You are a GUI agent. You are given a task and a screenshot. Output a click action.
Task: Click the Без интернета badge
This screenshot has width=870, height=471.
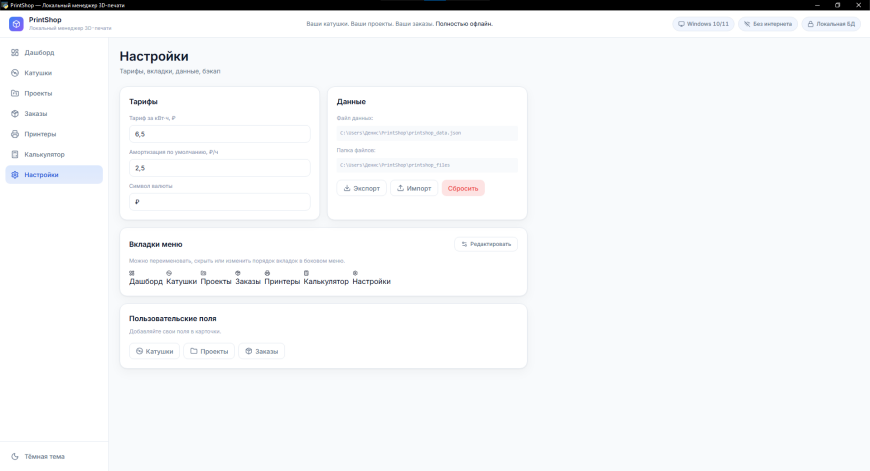(x=768, y=24)
